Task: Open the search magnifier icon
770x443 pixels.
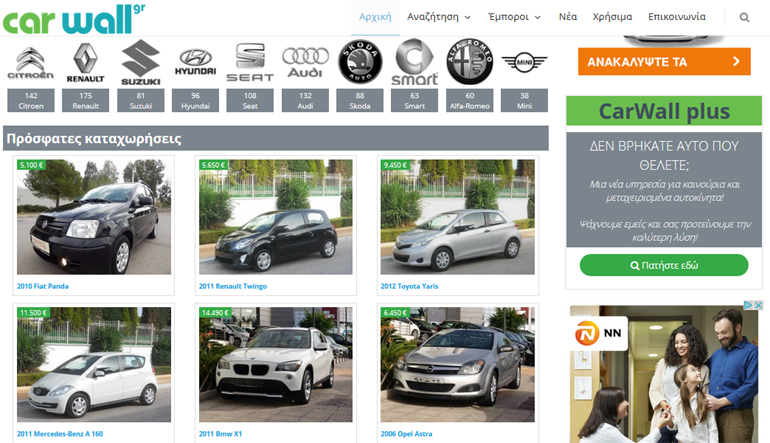Action: tap(744, 17)
